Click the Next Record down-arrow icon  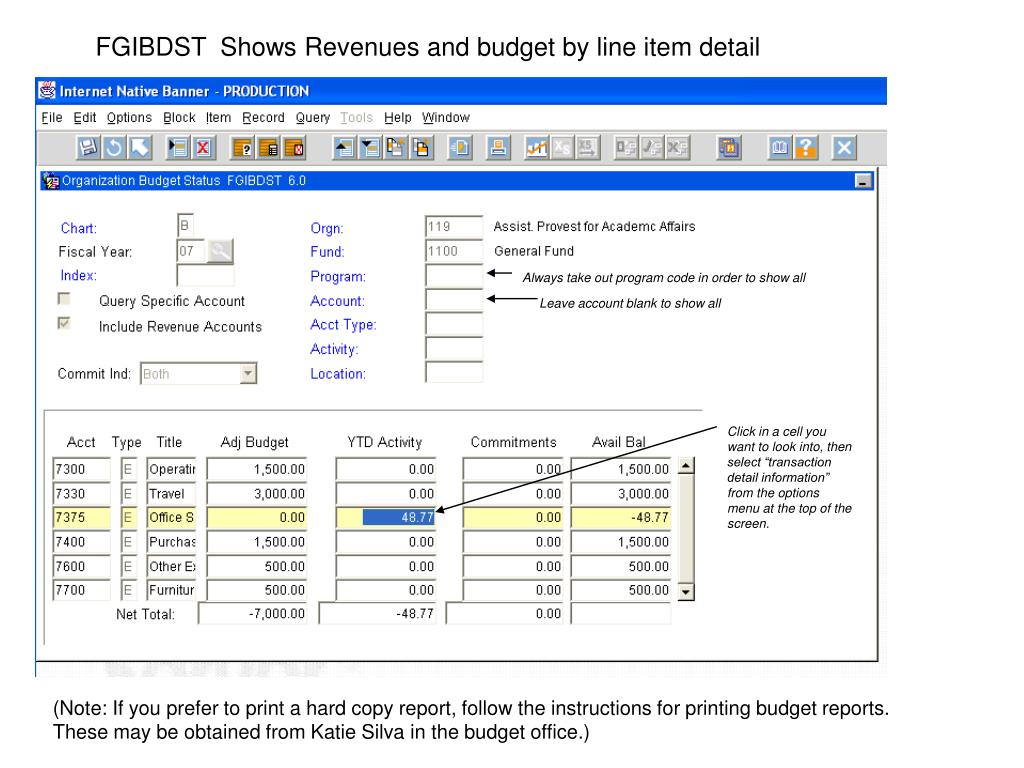pos(370,148)
